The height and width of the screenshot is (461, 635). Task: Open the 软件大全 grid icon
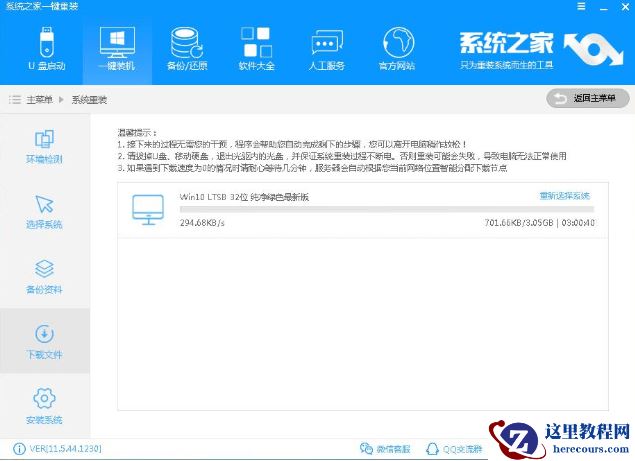pyautogui.click(x=256, y=42)
